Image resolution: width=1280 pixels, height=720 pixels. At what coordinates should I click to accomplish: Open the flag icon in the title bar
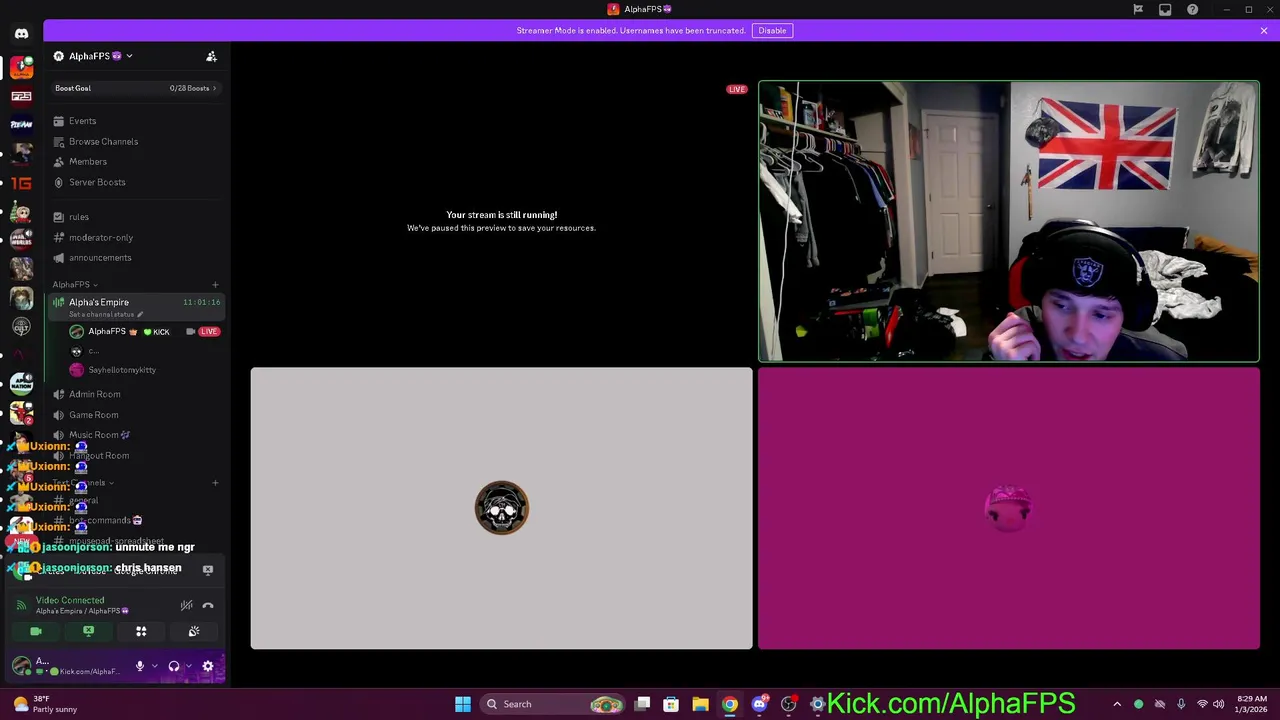(x=1138, y=9)
